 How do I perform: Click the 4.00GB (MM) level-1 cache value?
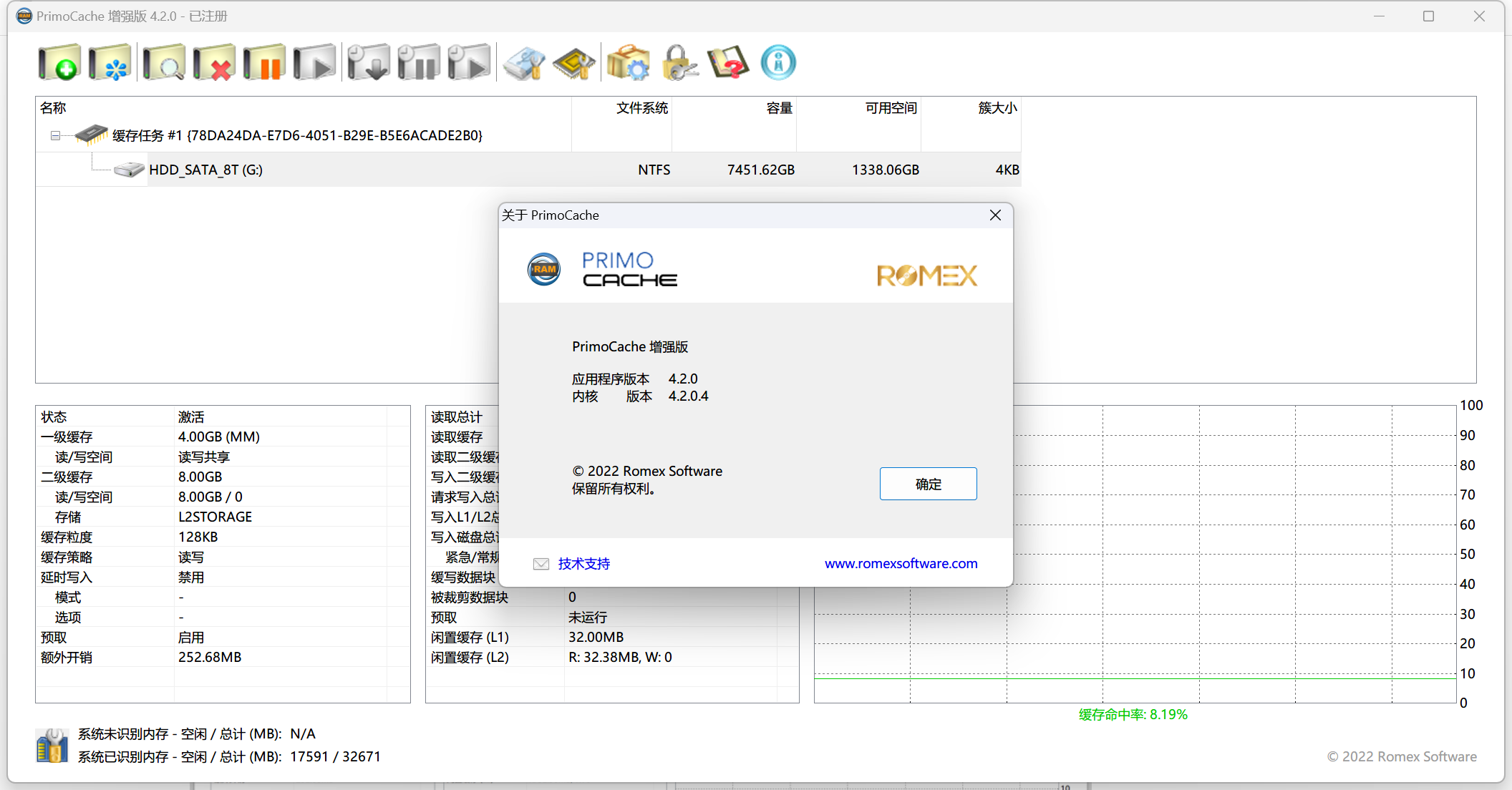[219, 437]
